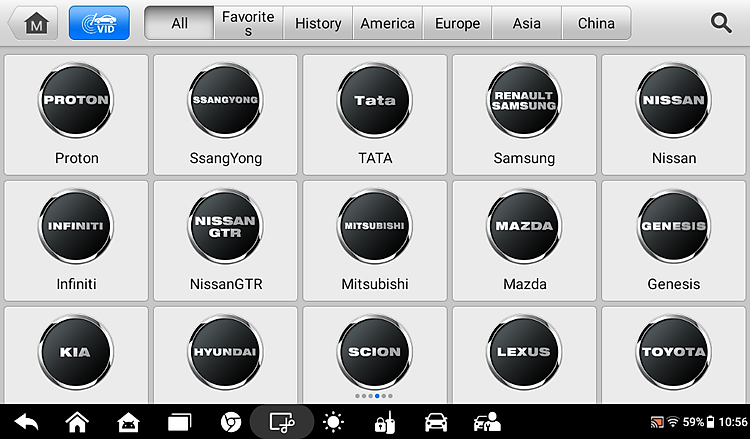Filter brands by Asia tab
The width and height of the screenshot is (750, 439).
click(x=527, y=23)
